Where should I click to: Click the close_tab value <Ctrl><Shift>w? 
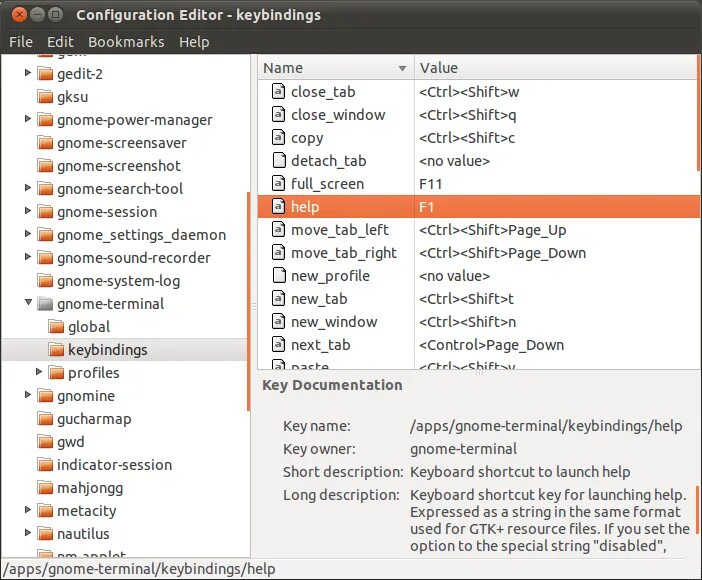[469, 92]
